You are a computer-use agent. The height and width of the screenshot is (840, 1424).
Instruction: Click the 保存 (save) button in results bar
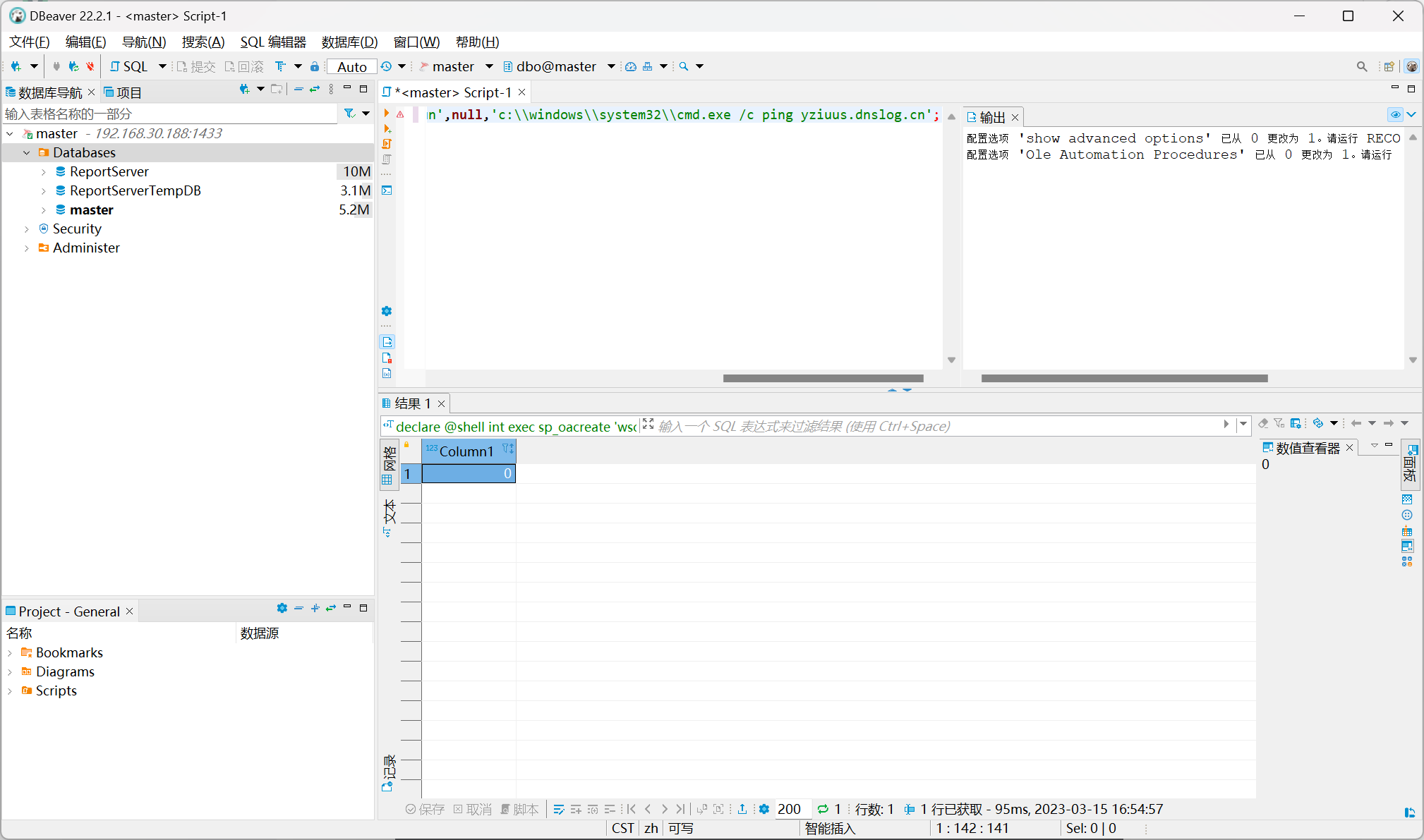[x=426, y=809]
